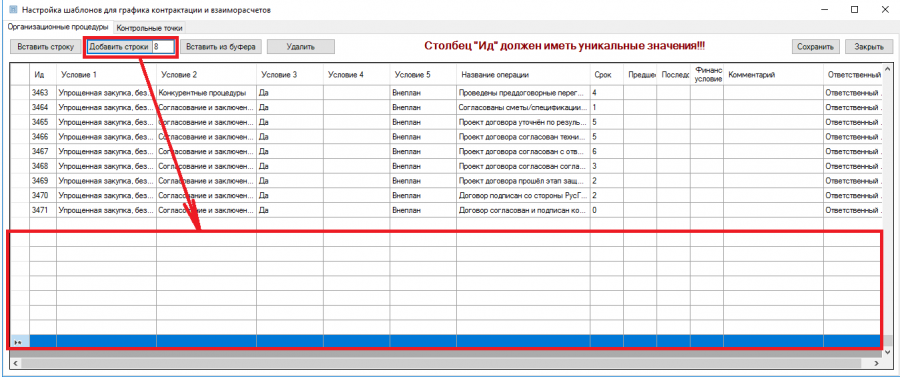Viewport: 900px width, 377px height.
Task: Minimize the template settings window
Action: point(828,10)
